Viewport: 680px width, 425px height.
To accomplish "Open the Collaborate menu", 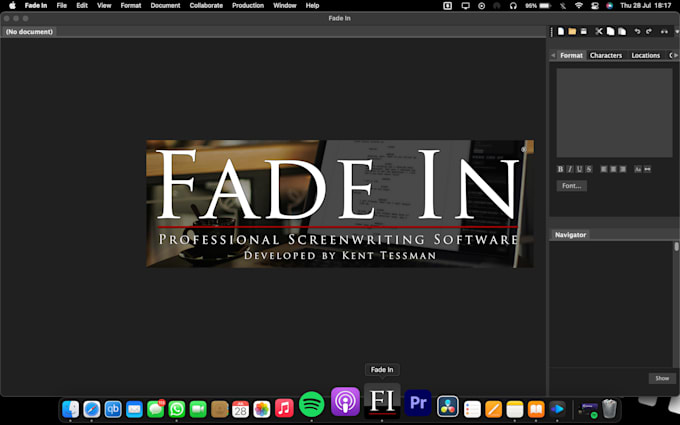I will pyautogui.click(x=206, y=6).
